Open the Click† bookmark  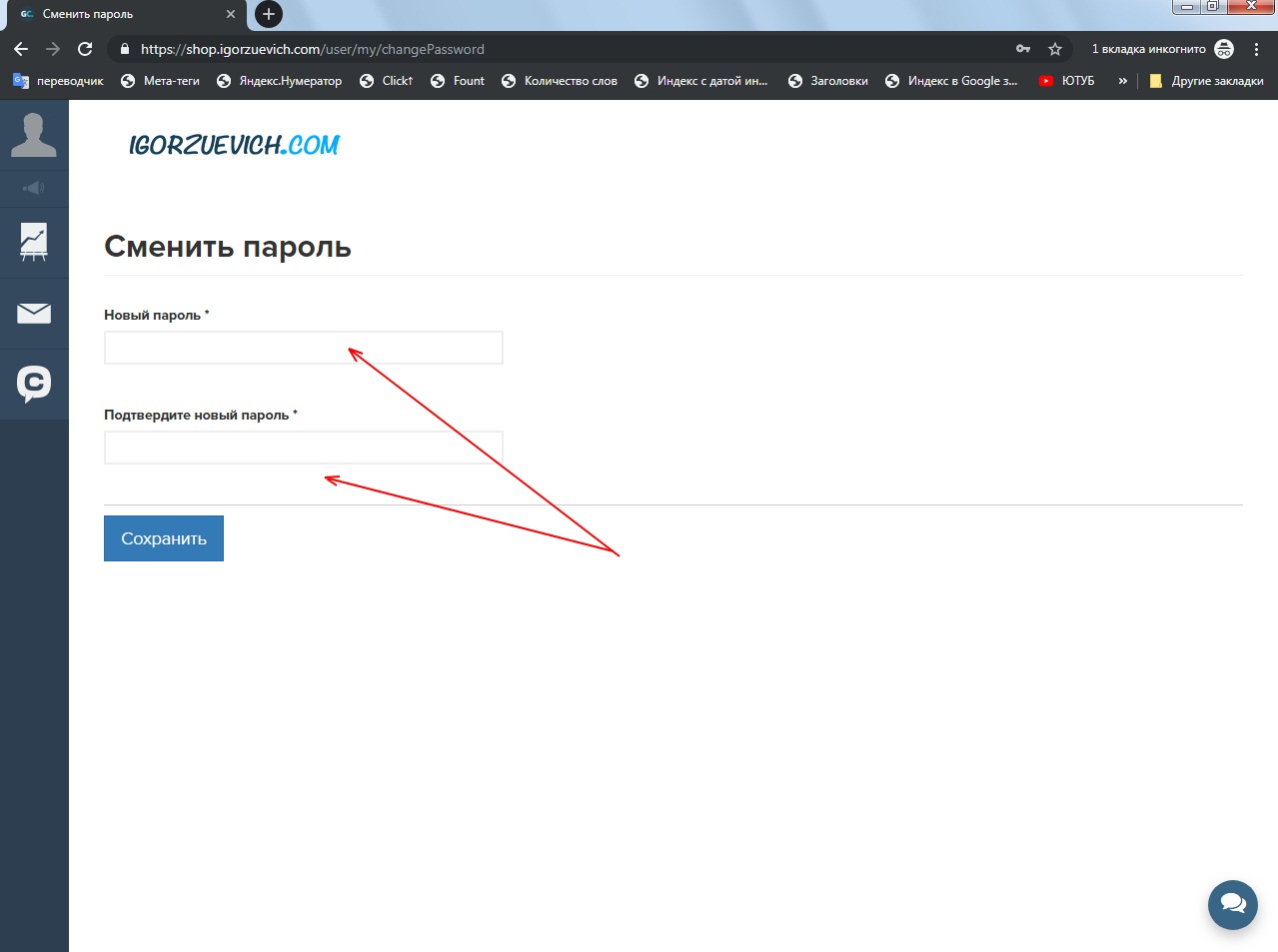(386, 81)
